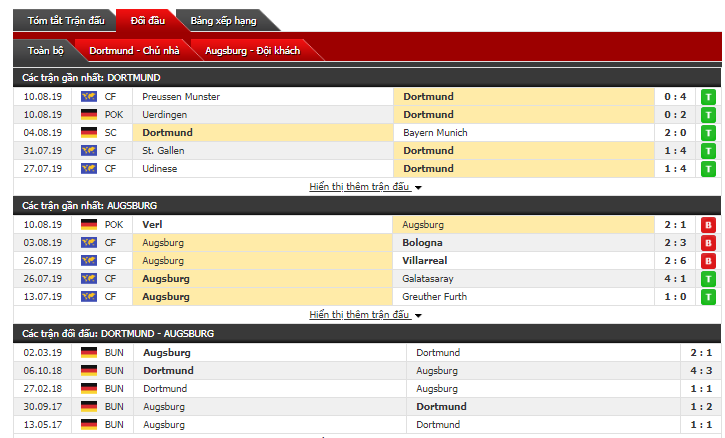Click the German flag in 13.05.17 head-to-head row
Screen dimensions: 725x438
[x=89, y=425]
